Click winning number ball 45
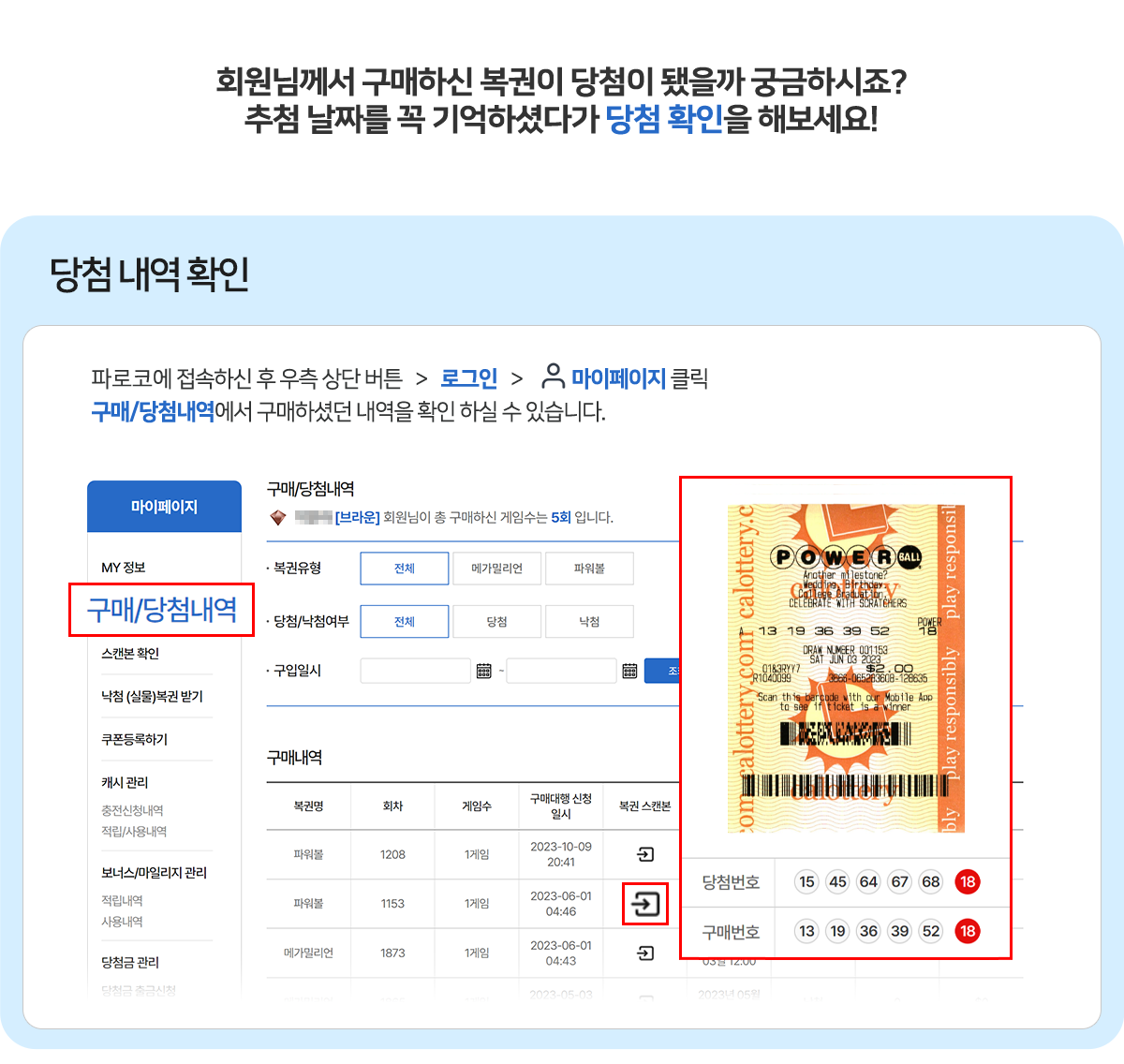This screenshot has width=1124, height=1064. click(837, 882)
